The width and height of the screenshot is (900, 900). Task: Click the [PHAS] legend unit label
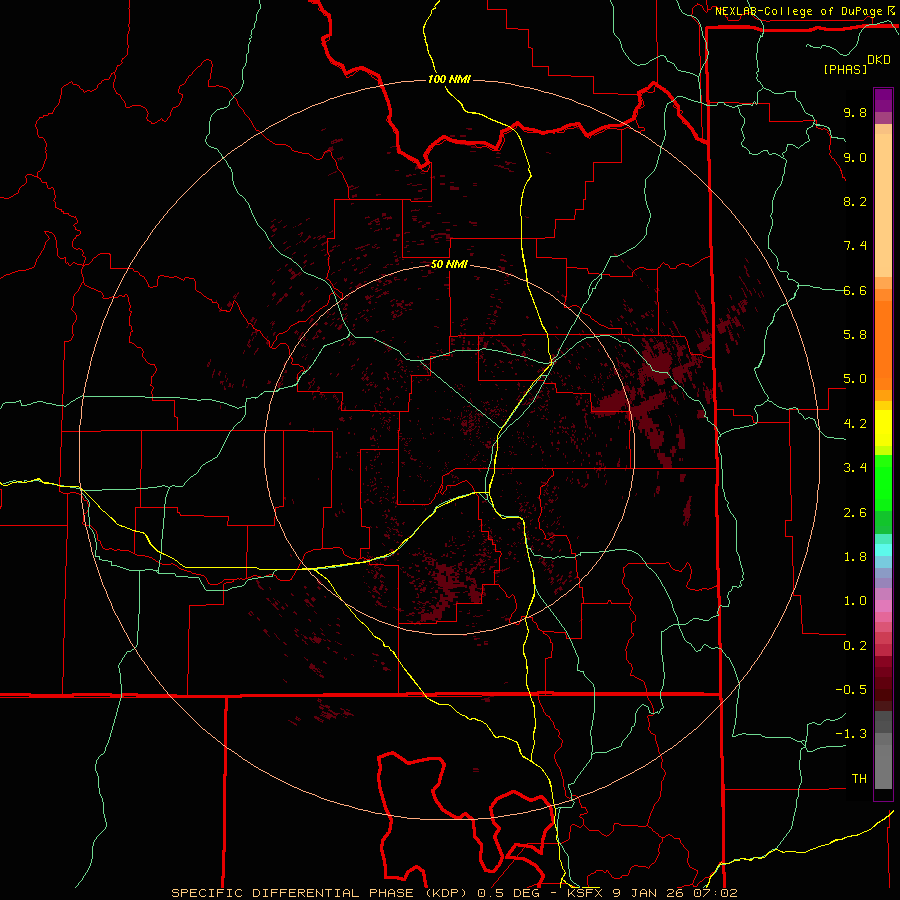(x=845, y=69)
